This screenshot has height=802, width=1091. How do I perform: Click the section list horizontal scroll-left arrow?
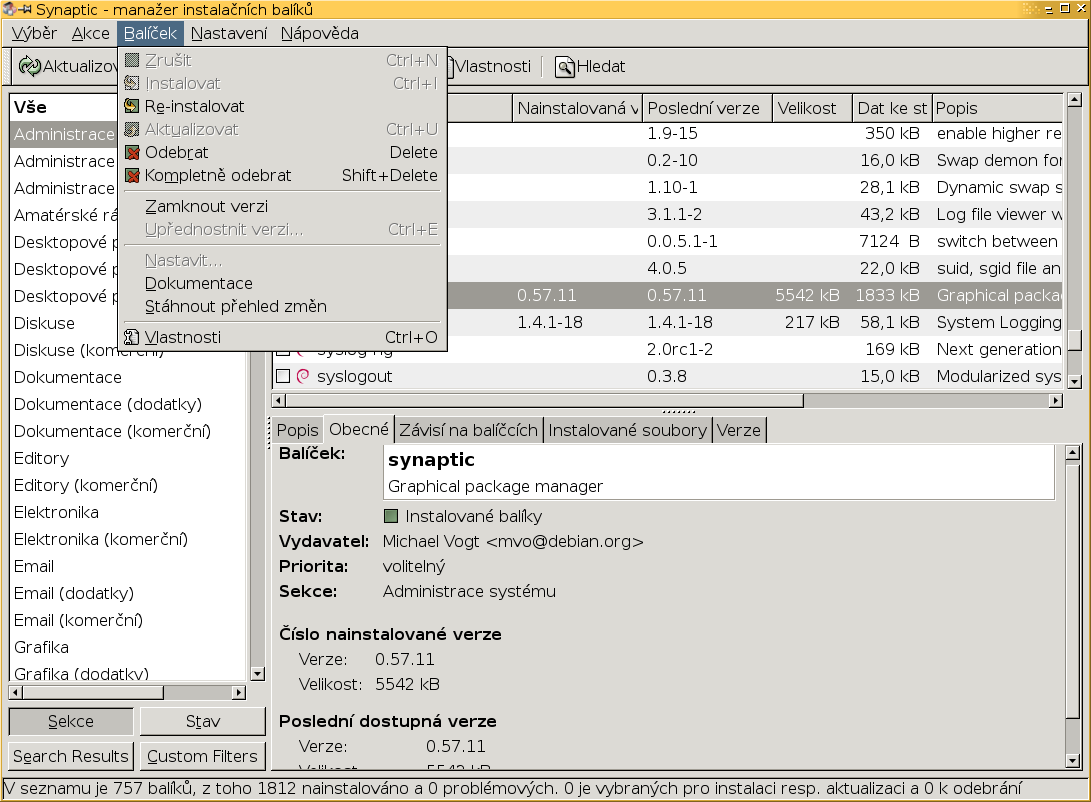click(x=16, y=693)
